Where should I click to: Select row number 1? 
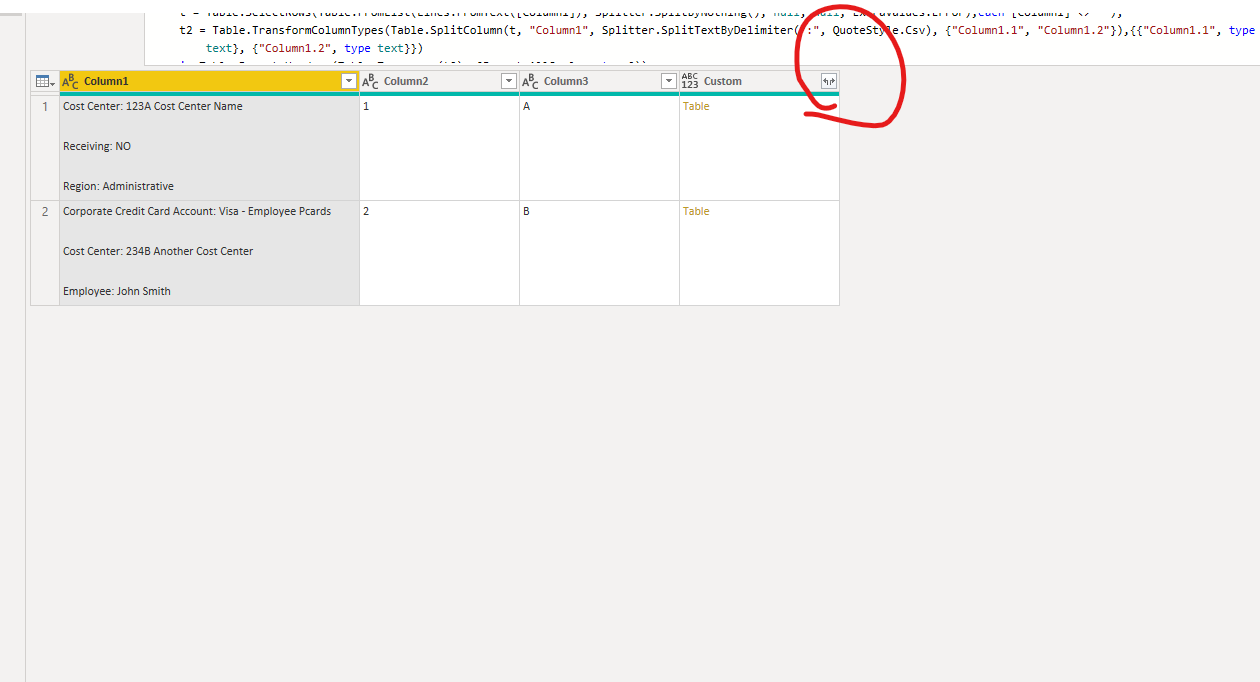(45, 148)
